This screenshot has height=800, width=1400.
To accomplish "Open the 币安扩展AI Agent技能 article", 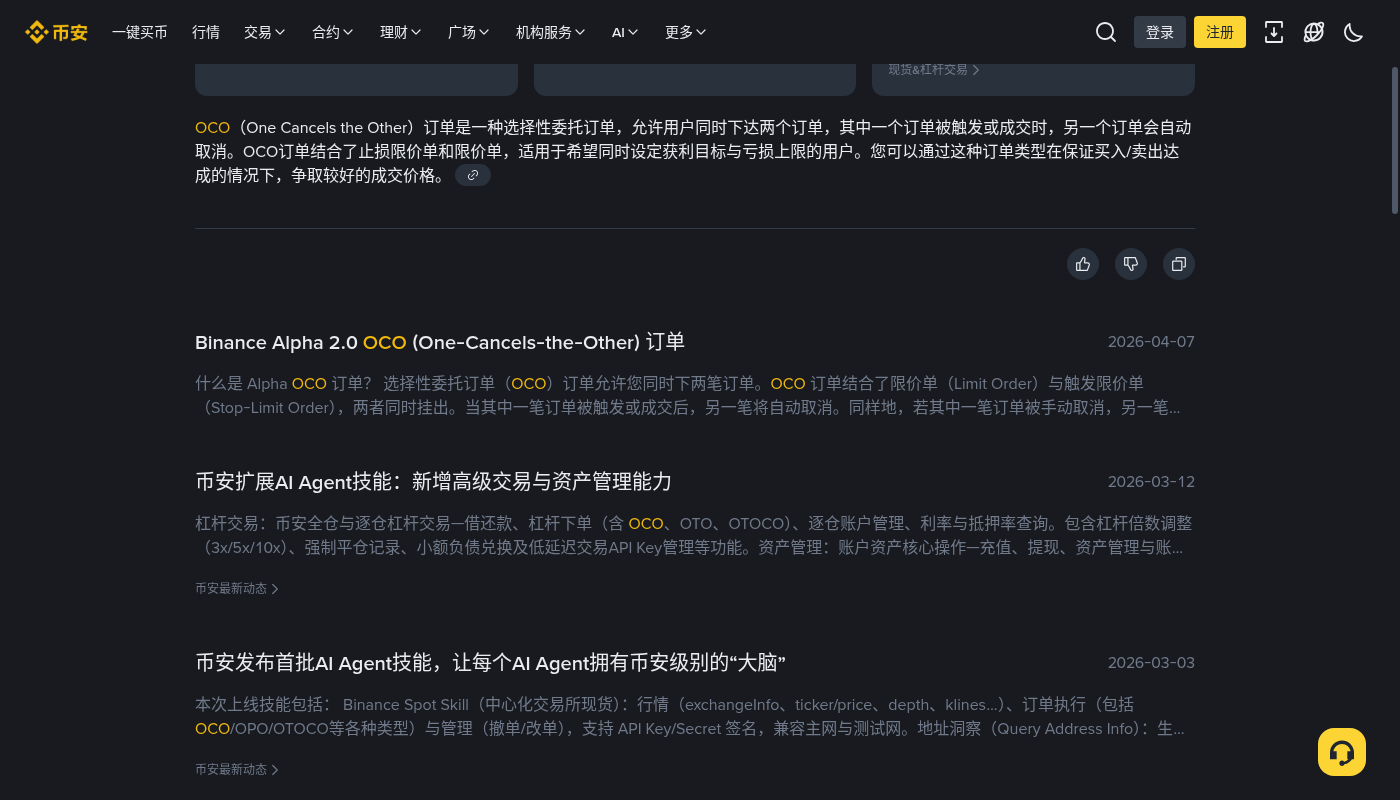I will [433, 482].
